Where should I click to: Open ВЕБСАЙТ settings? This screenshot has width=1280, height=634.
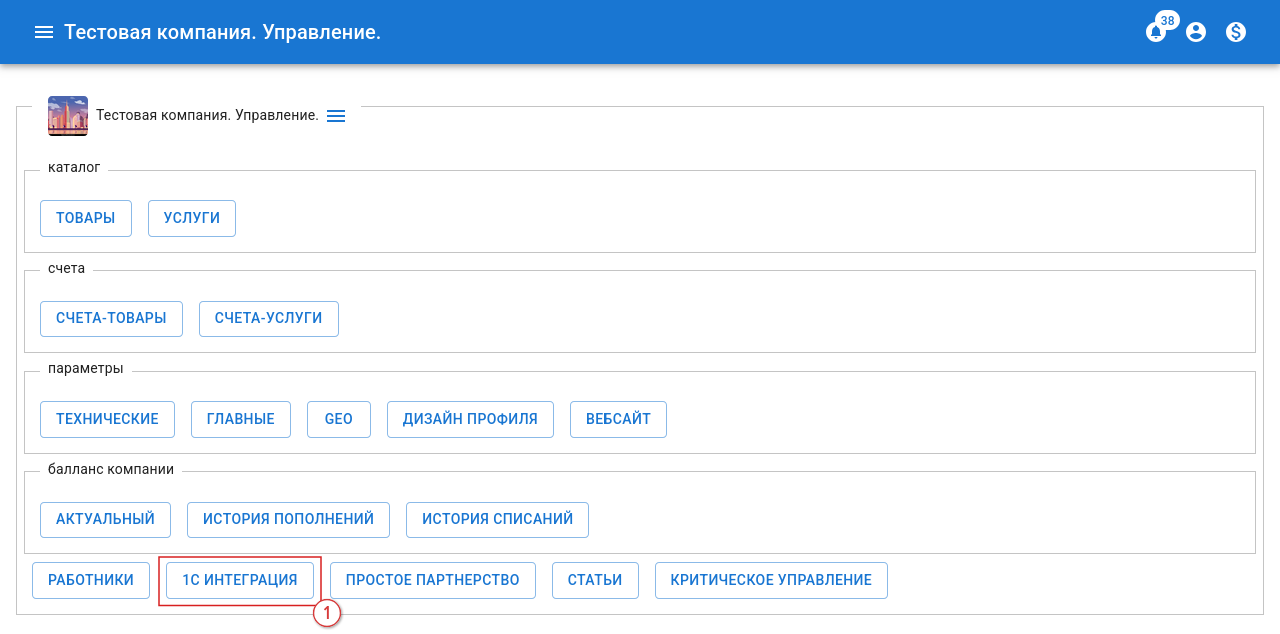618,419
